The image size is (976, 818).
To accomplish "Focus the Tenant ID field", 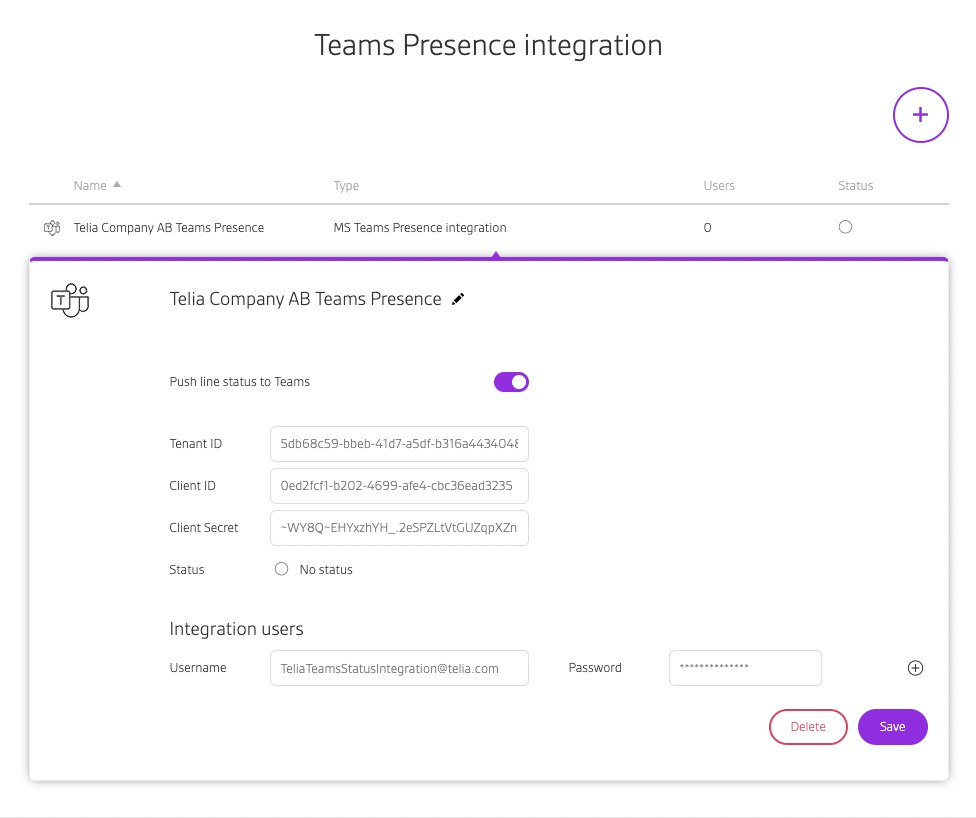I will click(x=399, y=444).
